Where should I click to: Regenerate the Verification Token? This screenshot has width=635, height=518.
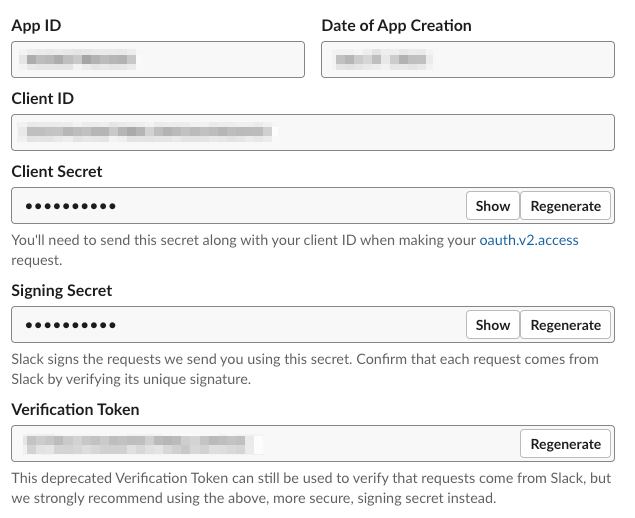tap(566, 444)
